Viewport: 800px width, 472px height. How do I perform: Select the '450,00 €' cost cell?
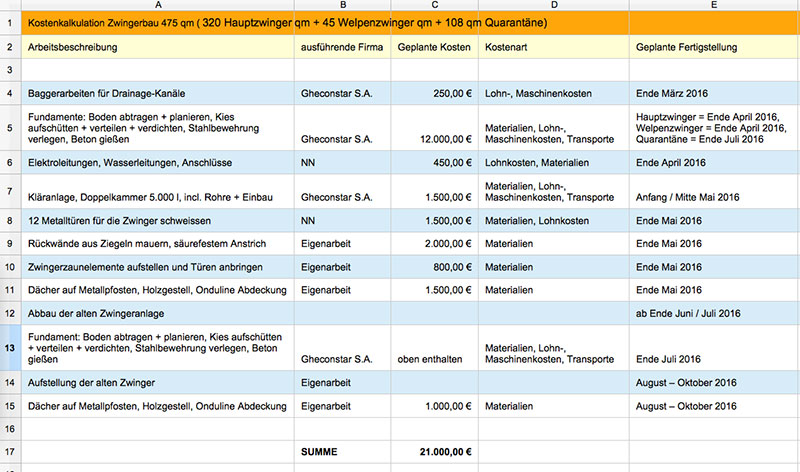(x=435, y=163)
